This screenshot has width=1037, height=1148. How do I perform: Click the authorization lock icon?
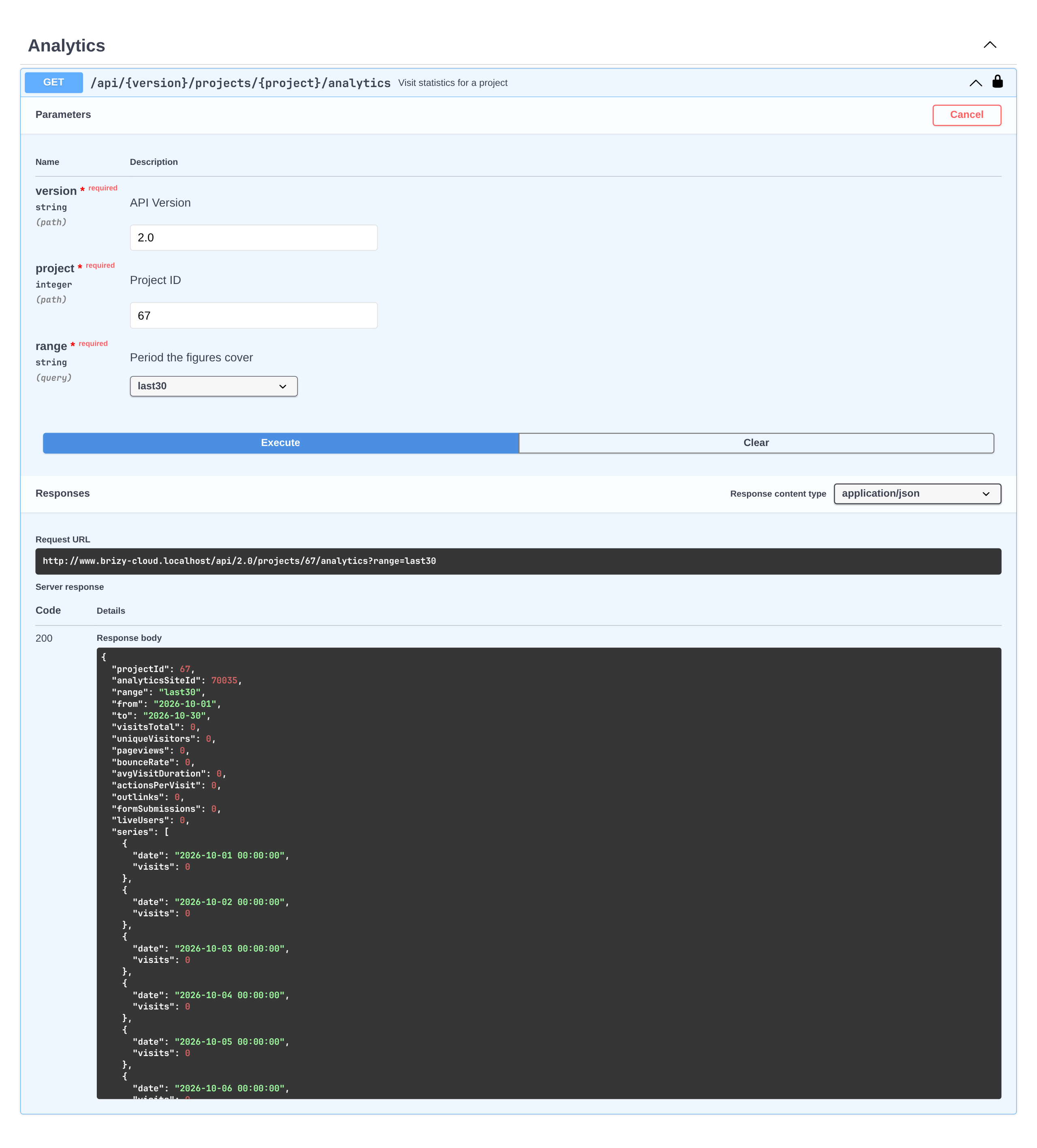pyautogui.click(x=997, y=81)
